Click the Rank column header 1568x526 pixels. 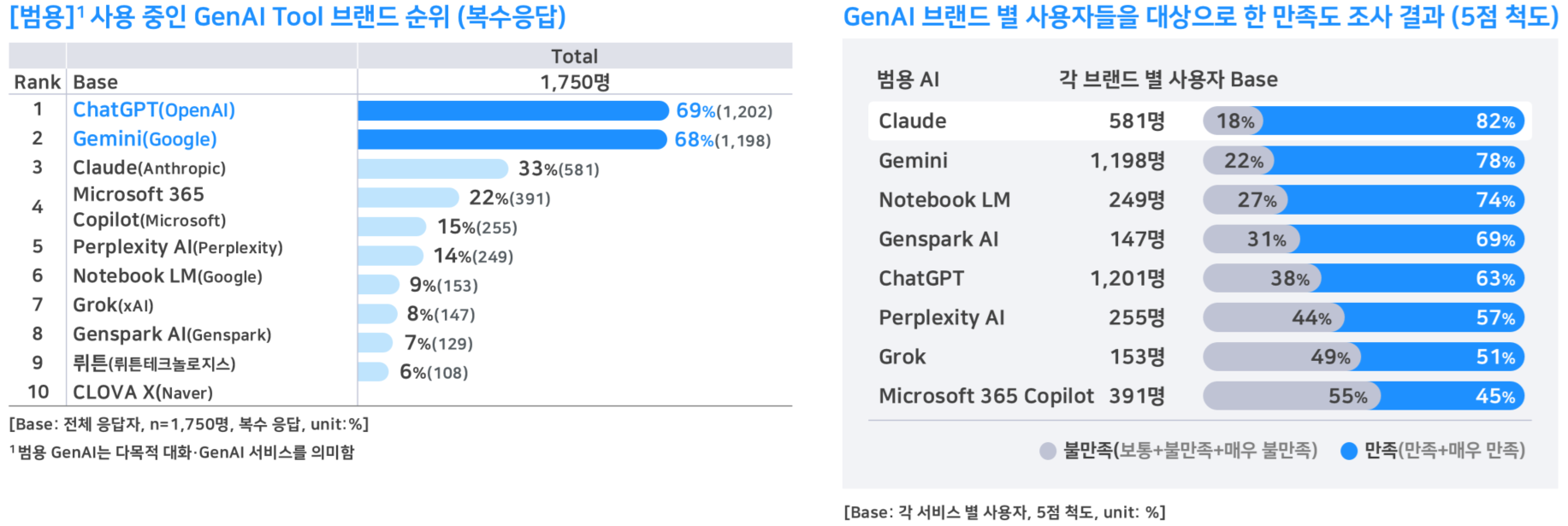click(38, 82)
